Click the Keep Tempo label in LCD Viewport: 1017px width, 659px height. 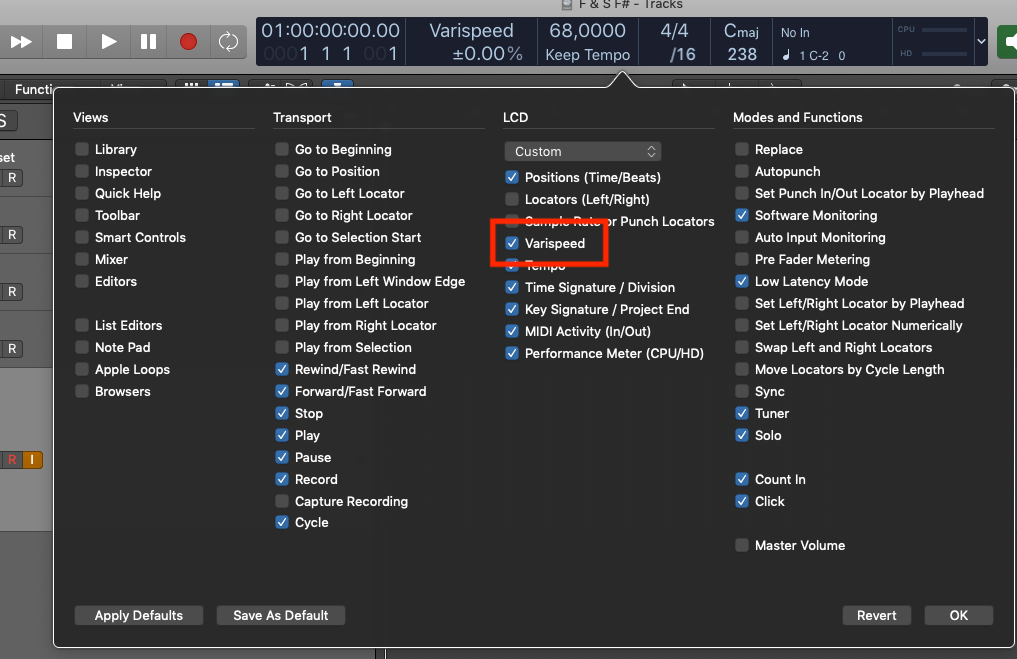click(588, 54)
